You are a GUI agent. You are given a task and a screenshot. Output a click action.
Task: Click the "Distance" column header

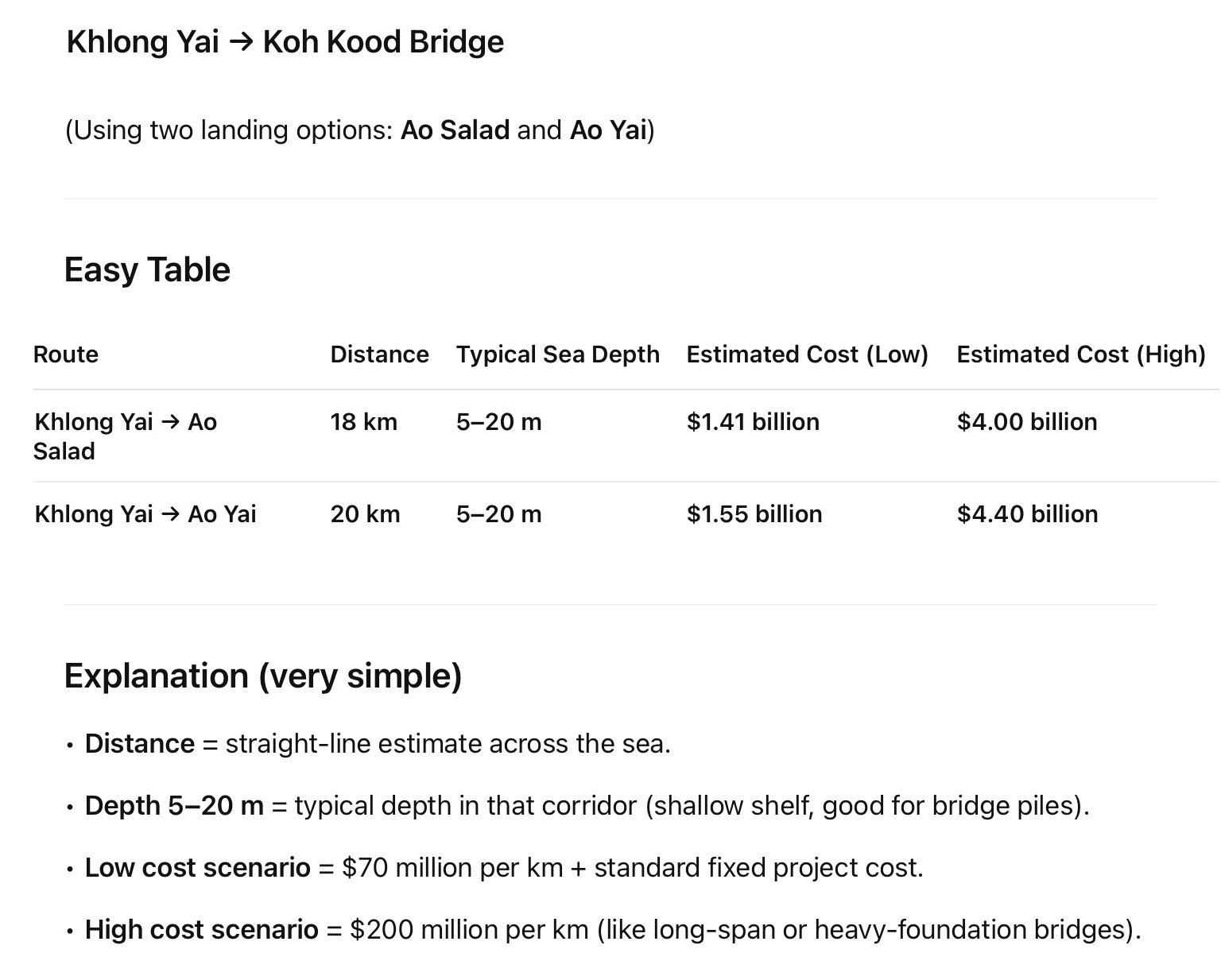(x=379, y=354)
